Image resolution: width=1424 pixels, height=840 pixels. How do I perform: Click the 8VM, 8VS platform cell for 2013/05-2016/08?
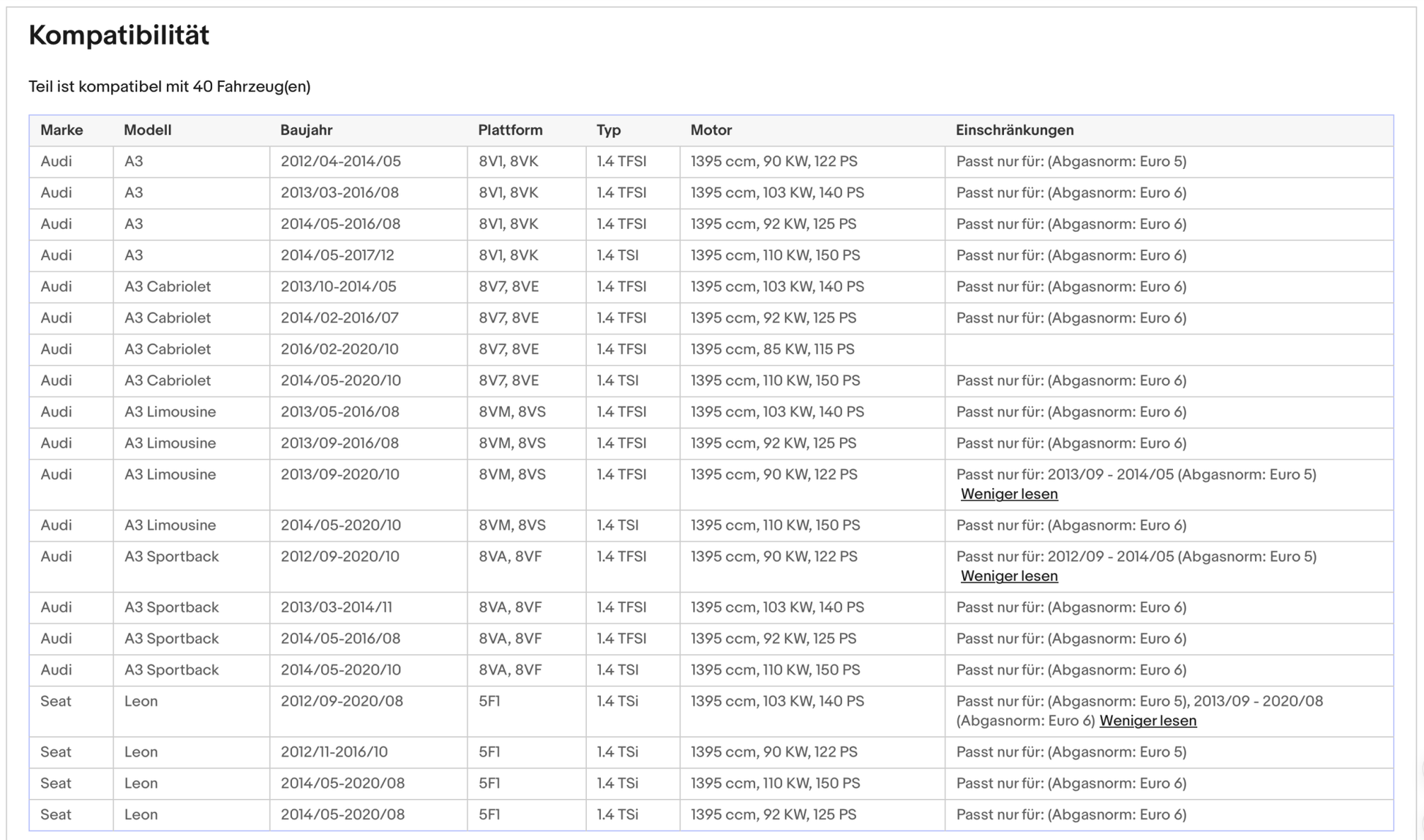pos(511,412)
